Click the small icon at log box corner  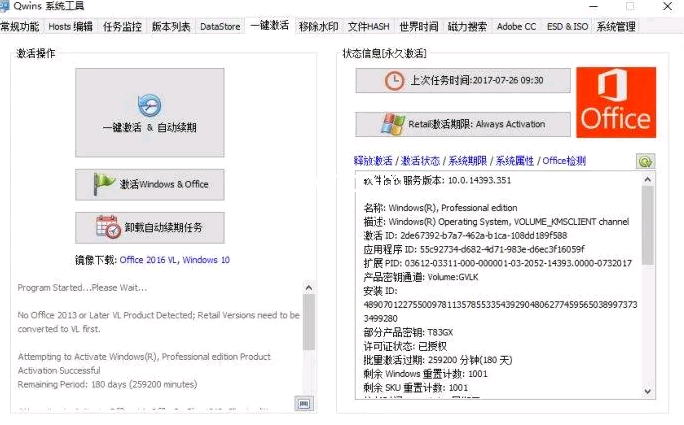pyautogui.click(x=303, y=402)
